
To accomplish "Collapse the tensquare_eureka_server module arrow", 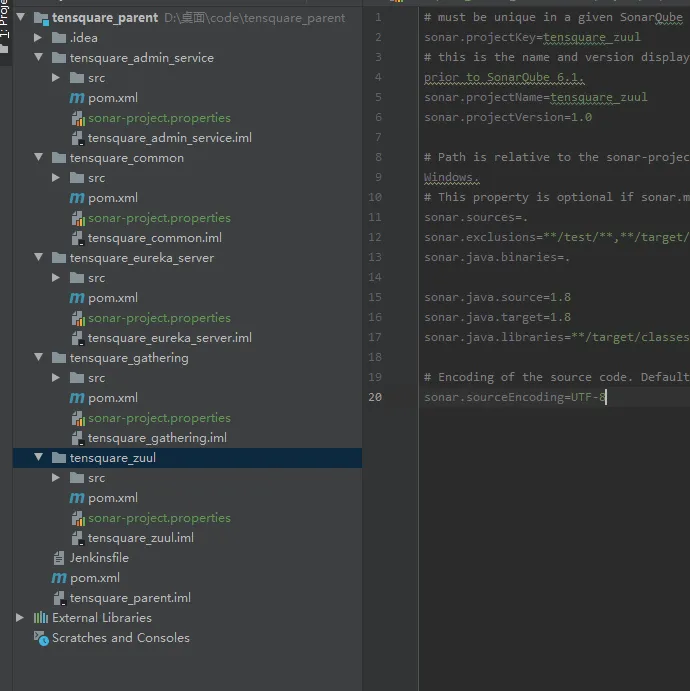I will coord(38,257).
